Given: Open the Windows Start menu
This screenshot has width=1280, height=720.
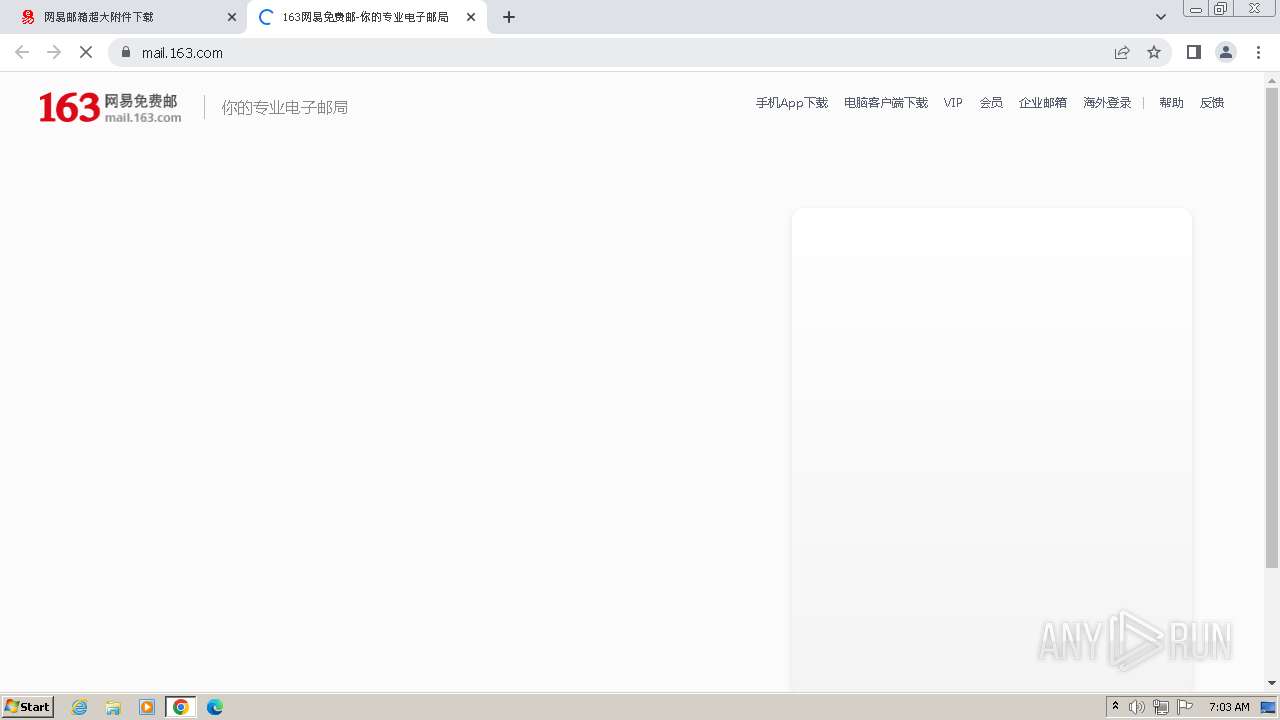Looking at the screenshot, I should 28,707.
